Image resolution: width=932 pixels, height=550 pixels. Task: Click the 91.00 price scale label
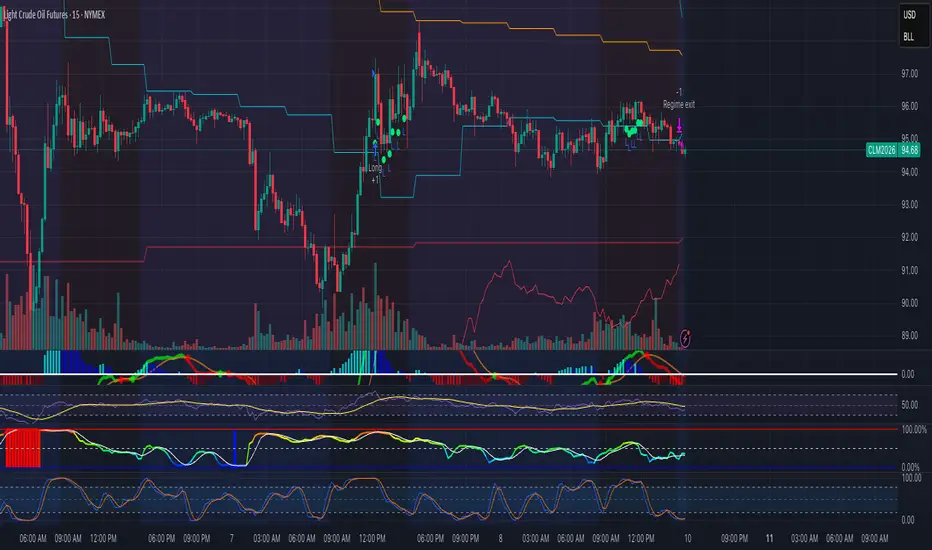909,271
